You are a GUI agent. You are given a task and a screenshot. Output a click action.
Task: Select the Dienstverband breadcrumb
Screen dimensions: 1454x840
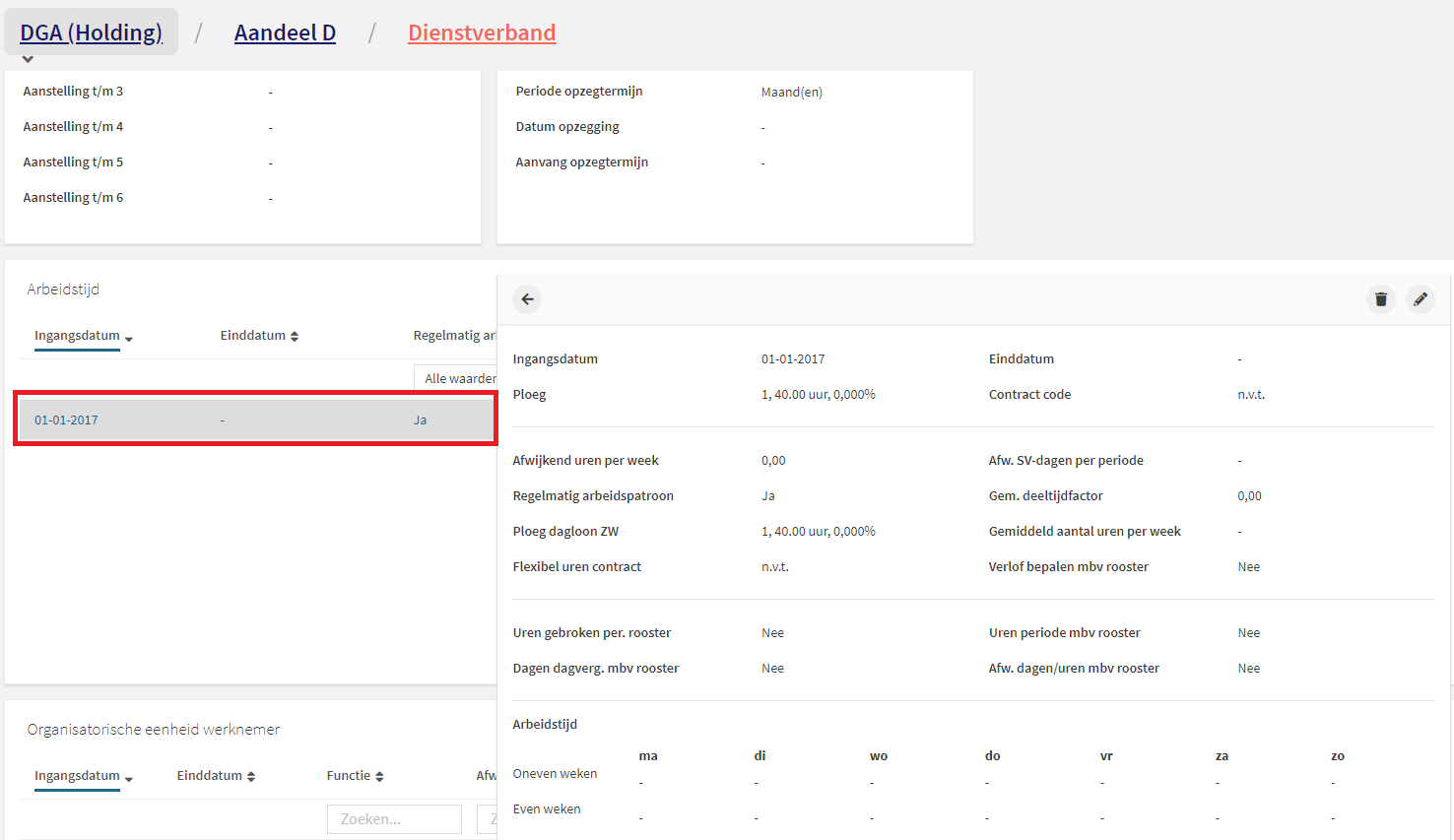[482, 32]
